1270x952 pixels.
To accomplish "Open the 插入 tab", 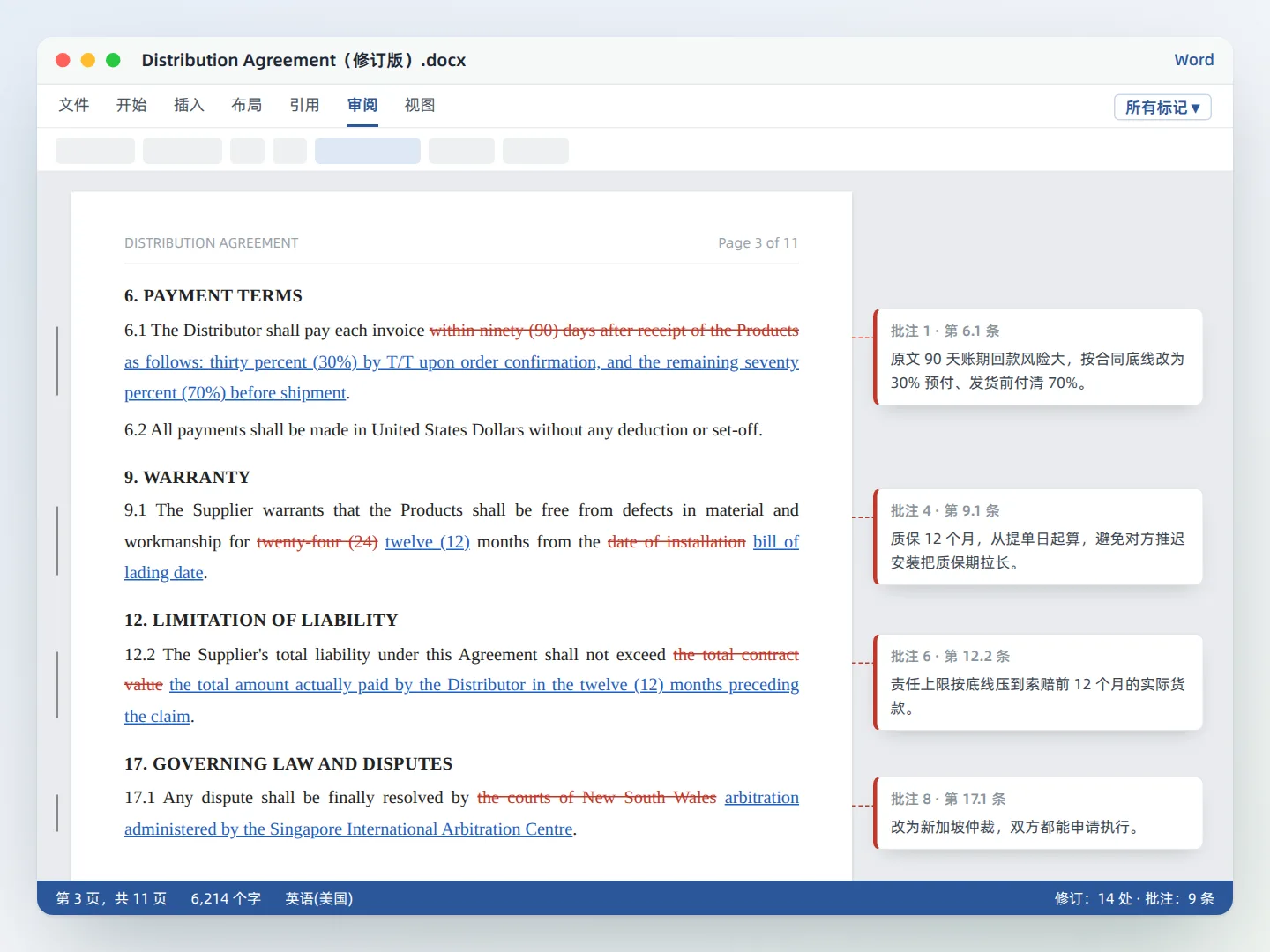I will 189,105.
